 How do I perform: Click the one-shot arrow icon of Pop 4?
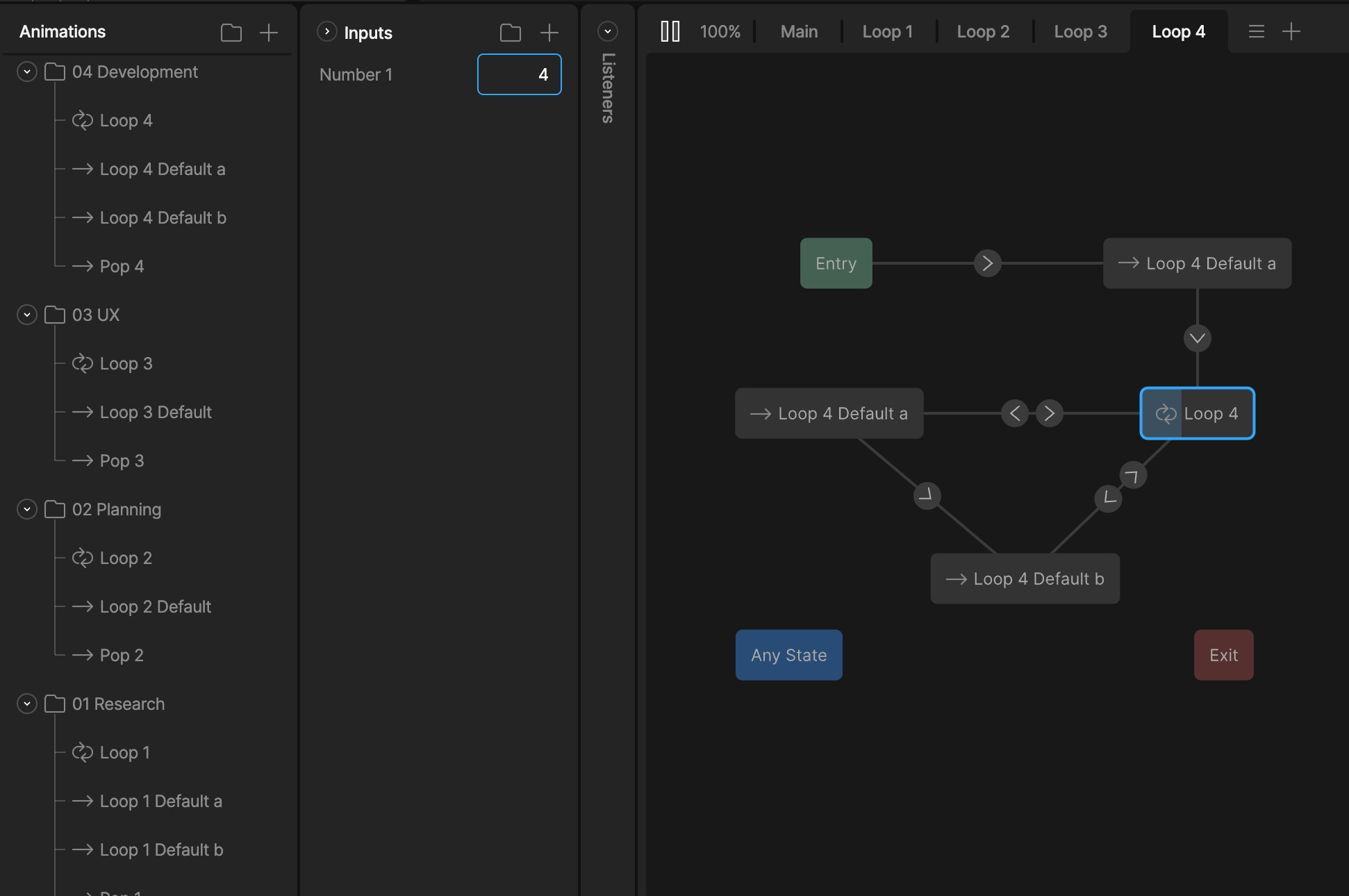(83, 266)
